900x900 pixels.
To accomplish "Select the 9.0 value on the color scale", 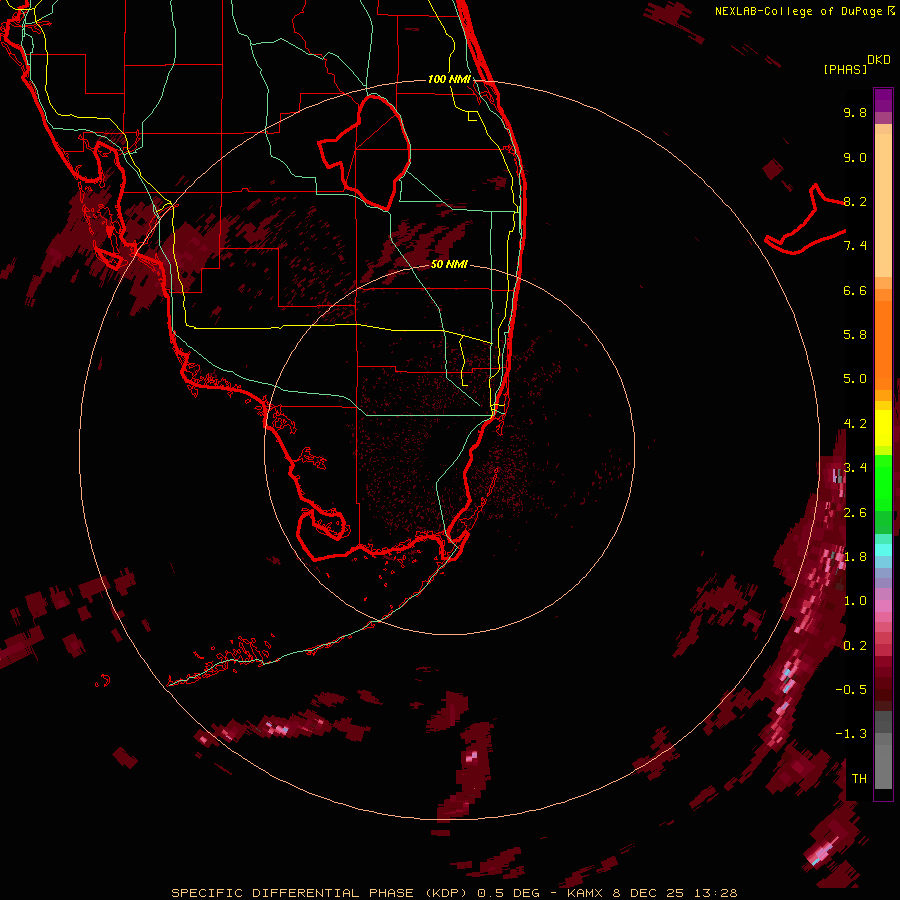I will 855,157.
